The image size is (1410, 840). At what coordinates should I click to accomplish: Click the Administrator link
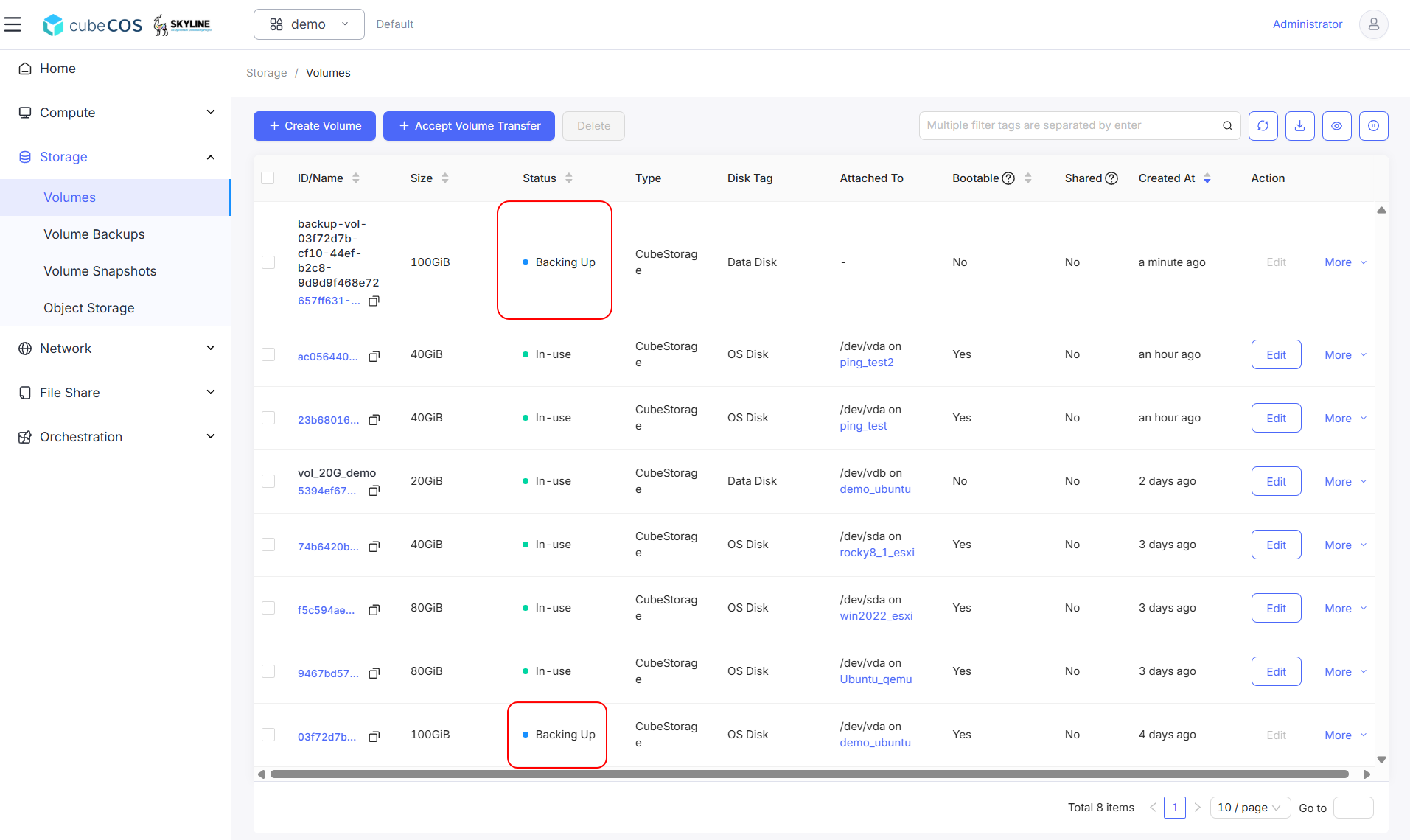tap(1307, 24)
